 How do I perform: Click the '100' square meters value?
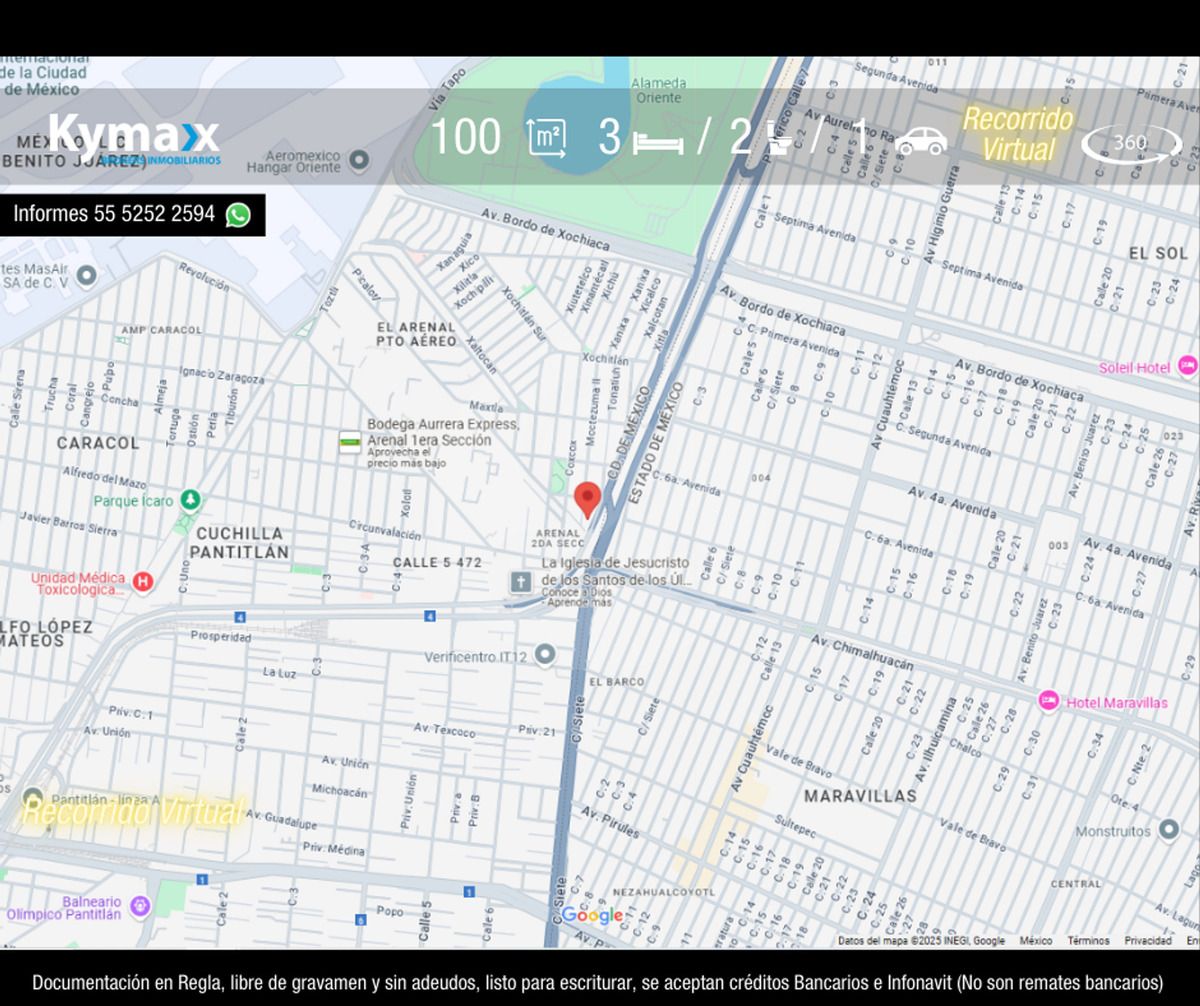pos(466,138)
